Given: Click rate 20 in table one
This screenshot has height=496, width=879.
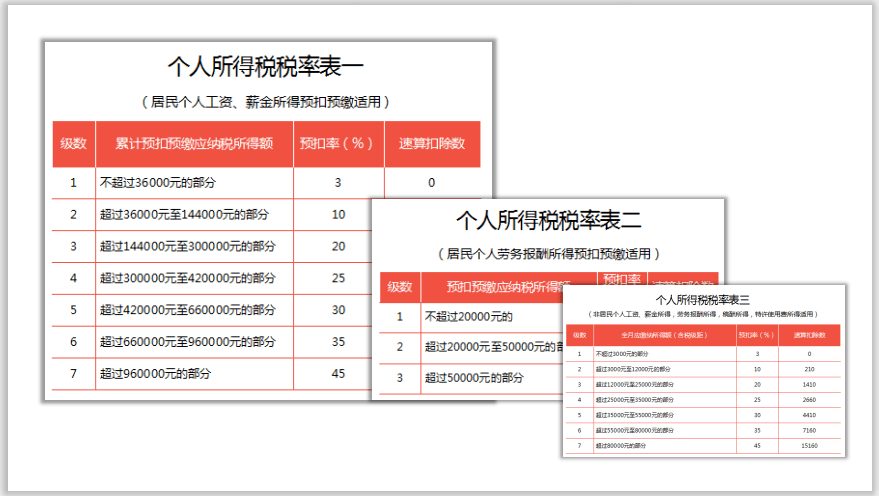Looking at the screenshot, I should [339, 247].
